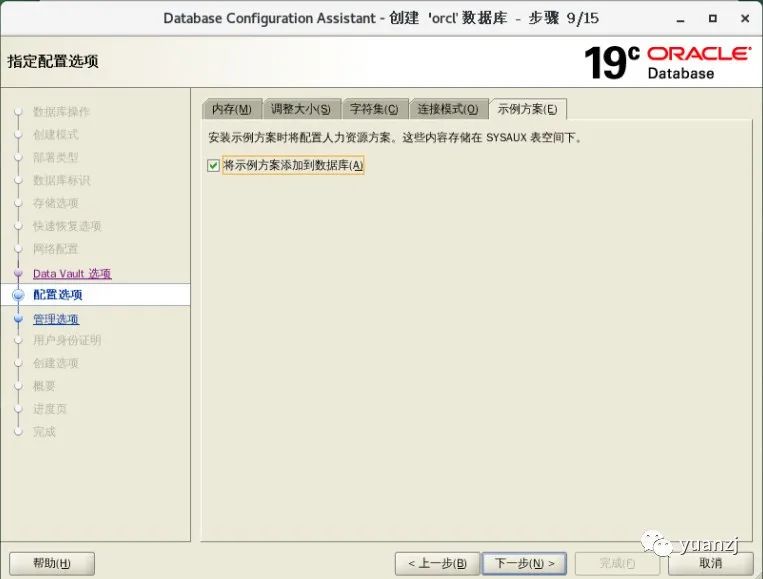Click the 快速恢复选项 step label
The image size is (763, 579).
pos(67,226)
